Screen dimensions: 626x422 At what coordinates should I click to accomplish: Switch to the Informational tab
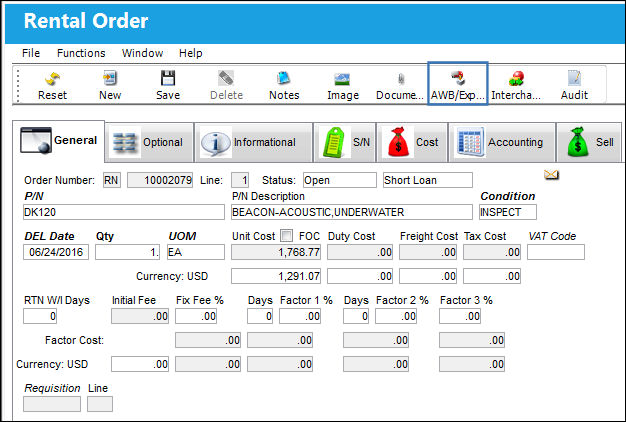coord(254,142)
